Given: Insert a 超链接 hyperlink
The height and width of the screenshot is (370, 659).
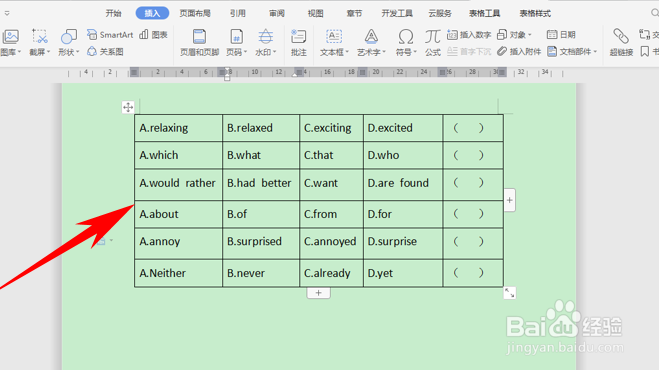Looking at the screenshot, I should pyautogui.click(x=621, y=42).
